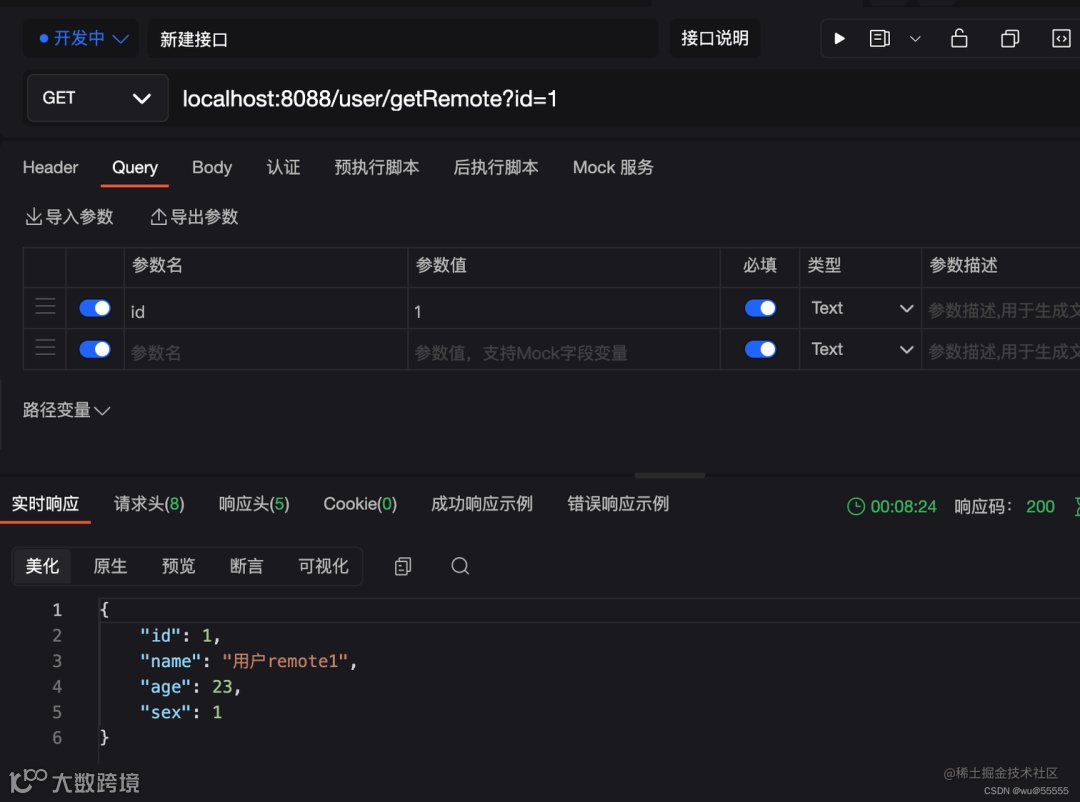
Task: Click the 新建接口 name field
Action: [x=402, y=39]
